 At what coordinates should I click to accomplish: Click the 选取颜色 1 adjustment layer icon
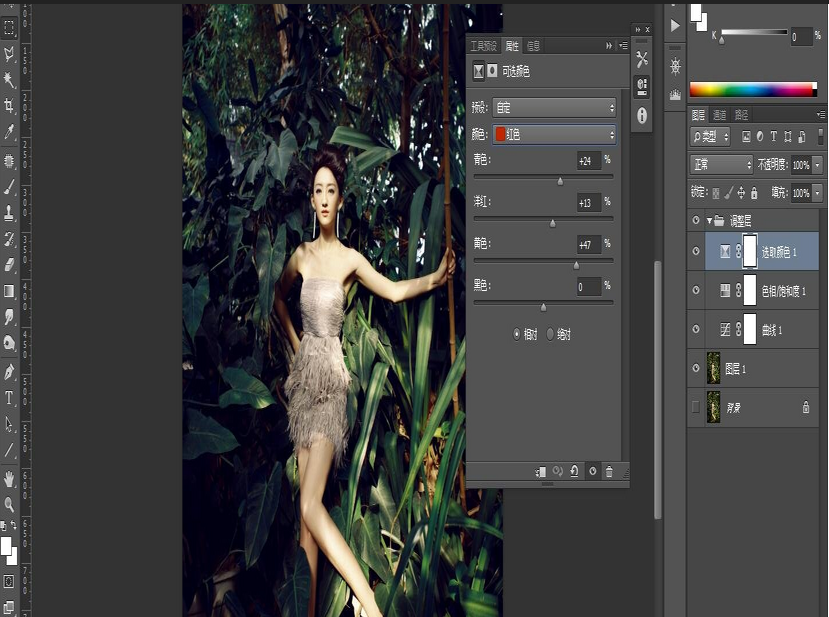tap(725, 251)
